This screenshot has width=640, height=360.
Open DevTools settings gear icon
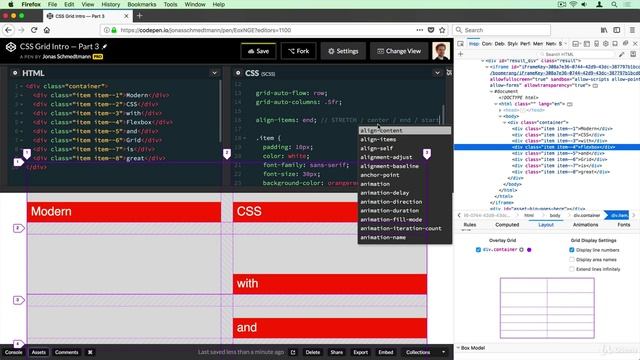click(606, 44)
